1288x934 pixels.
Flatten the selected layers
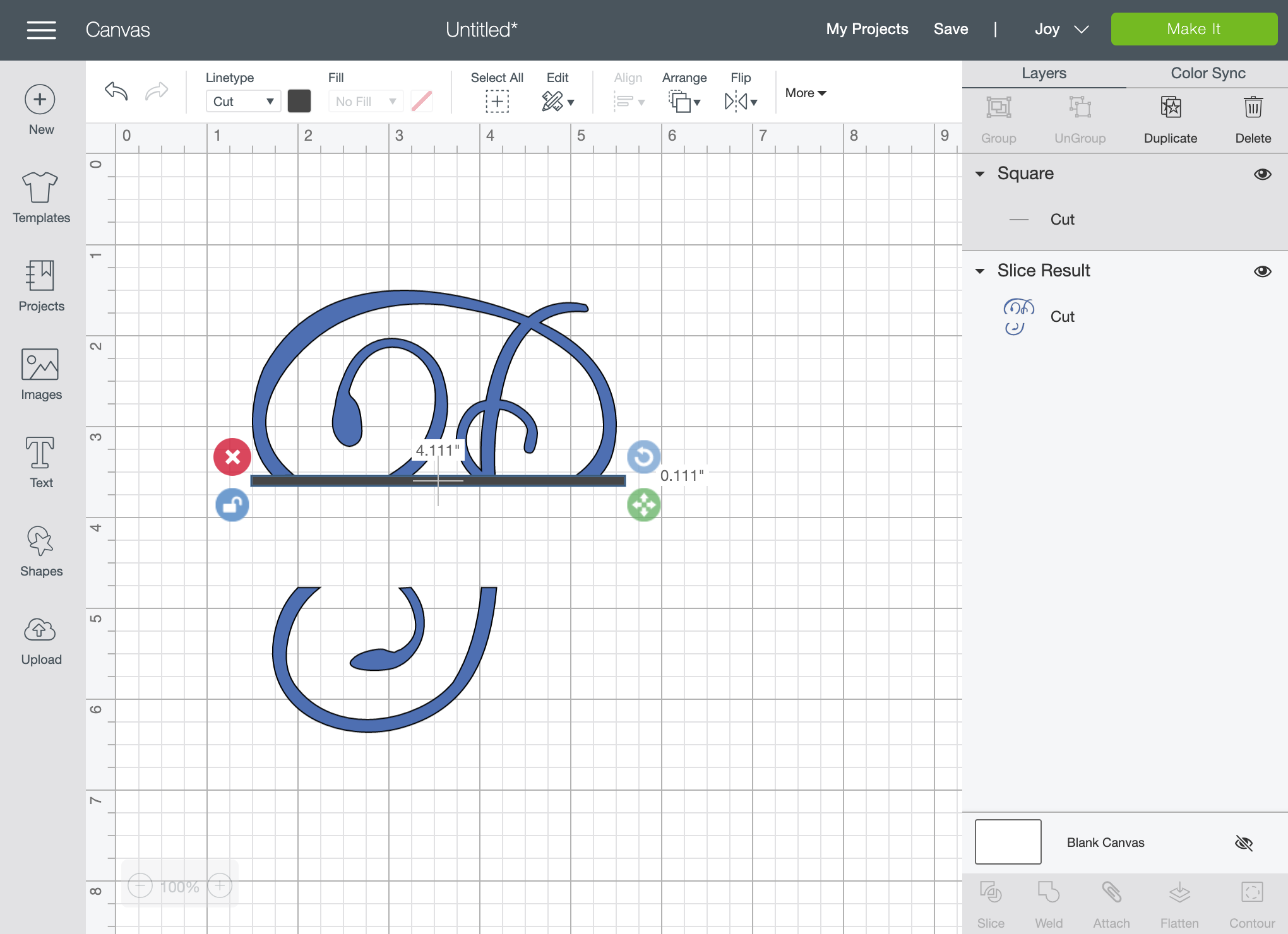point(1179,905)
